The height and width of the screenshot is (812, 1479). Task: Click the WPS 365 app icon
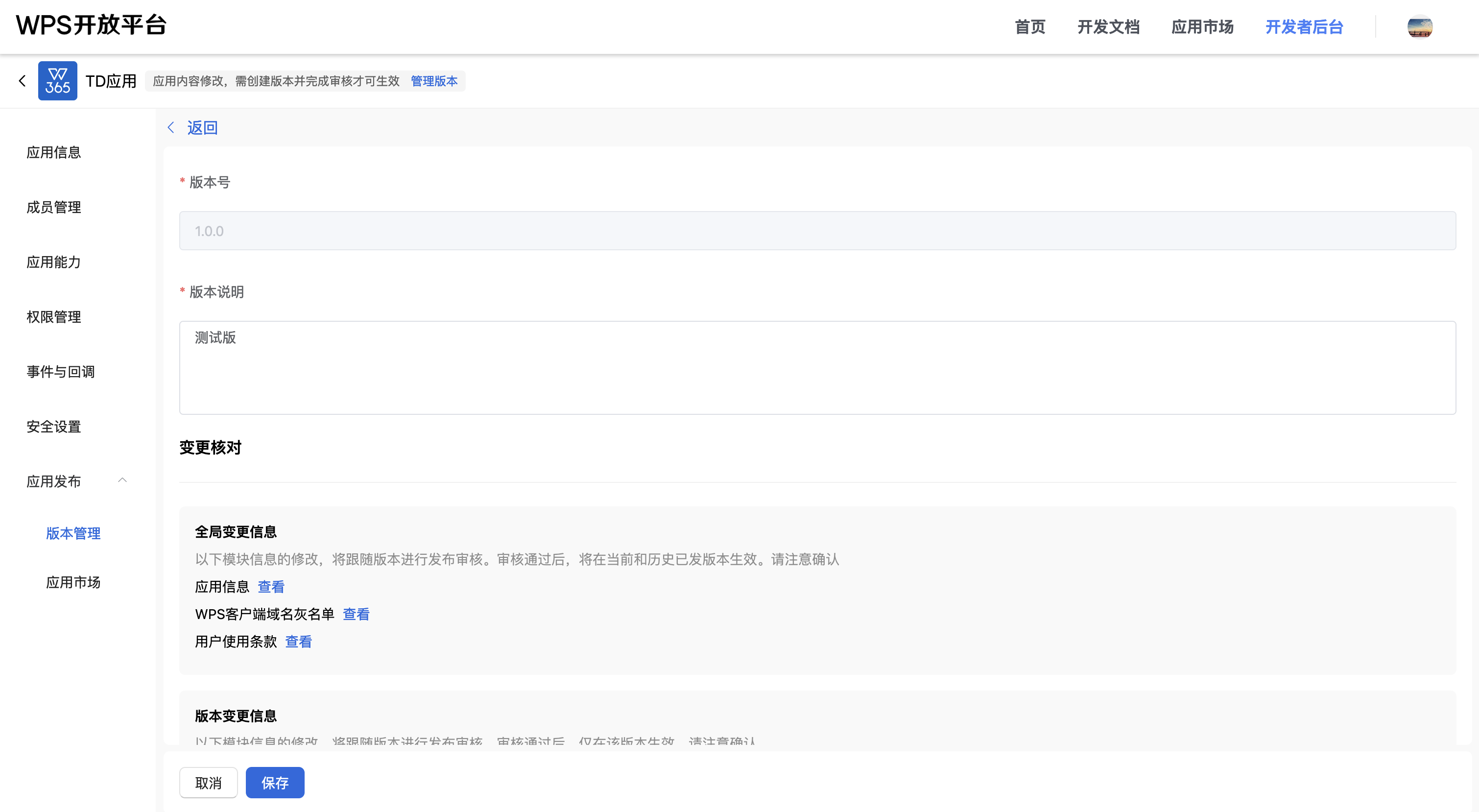(57, 81)
